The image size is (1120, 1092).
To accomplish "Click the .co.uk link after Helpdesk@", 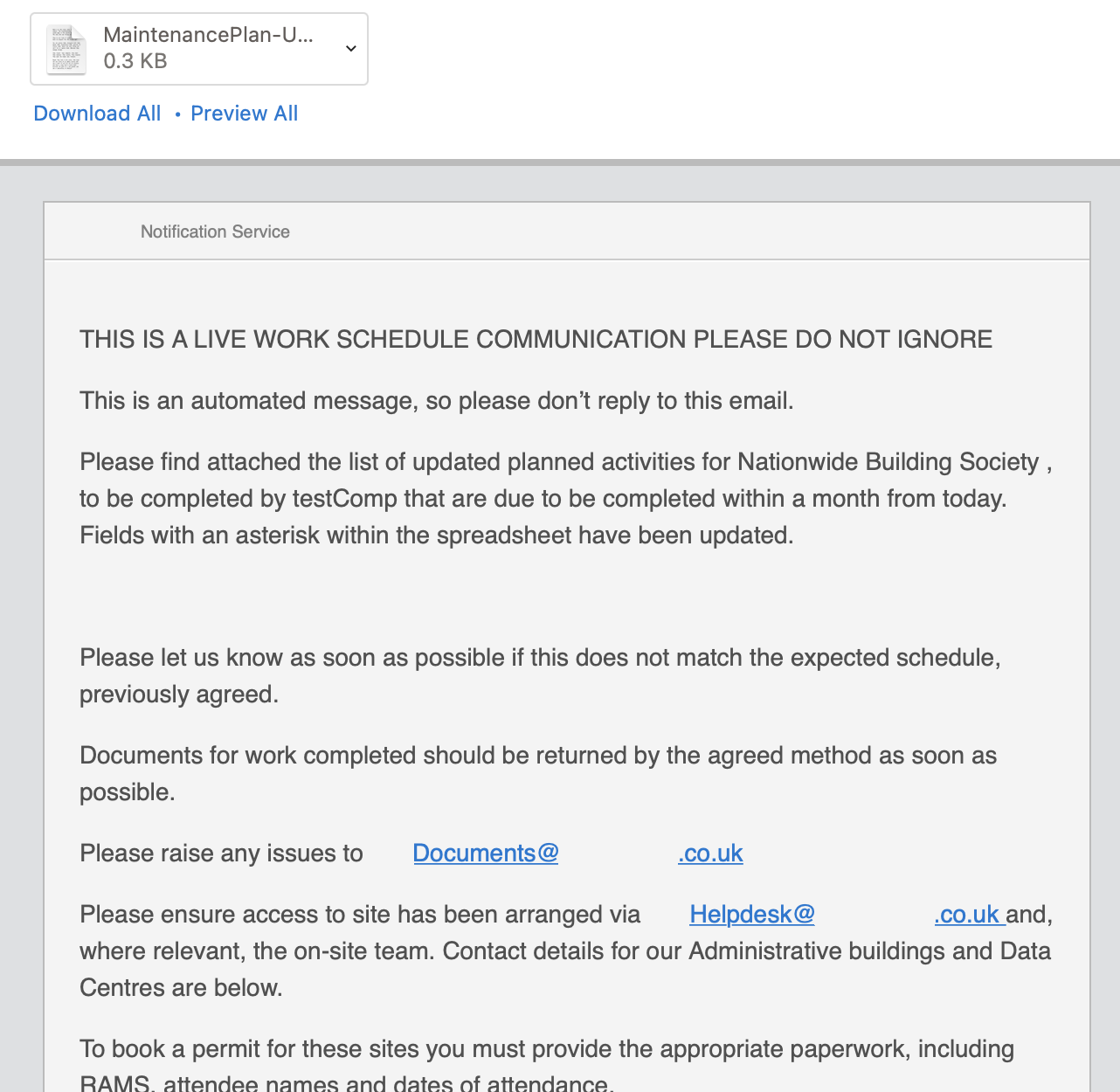I will 970,915.
